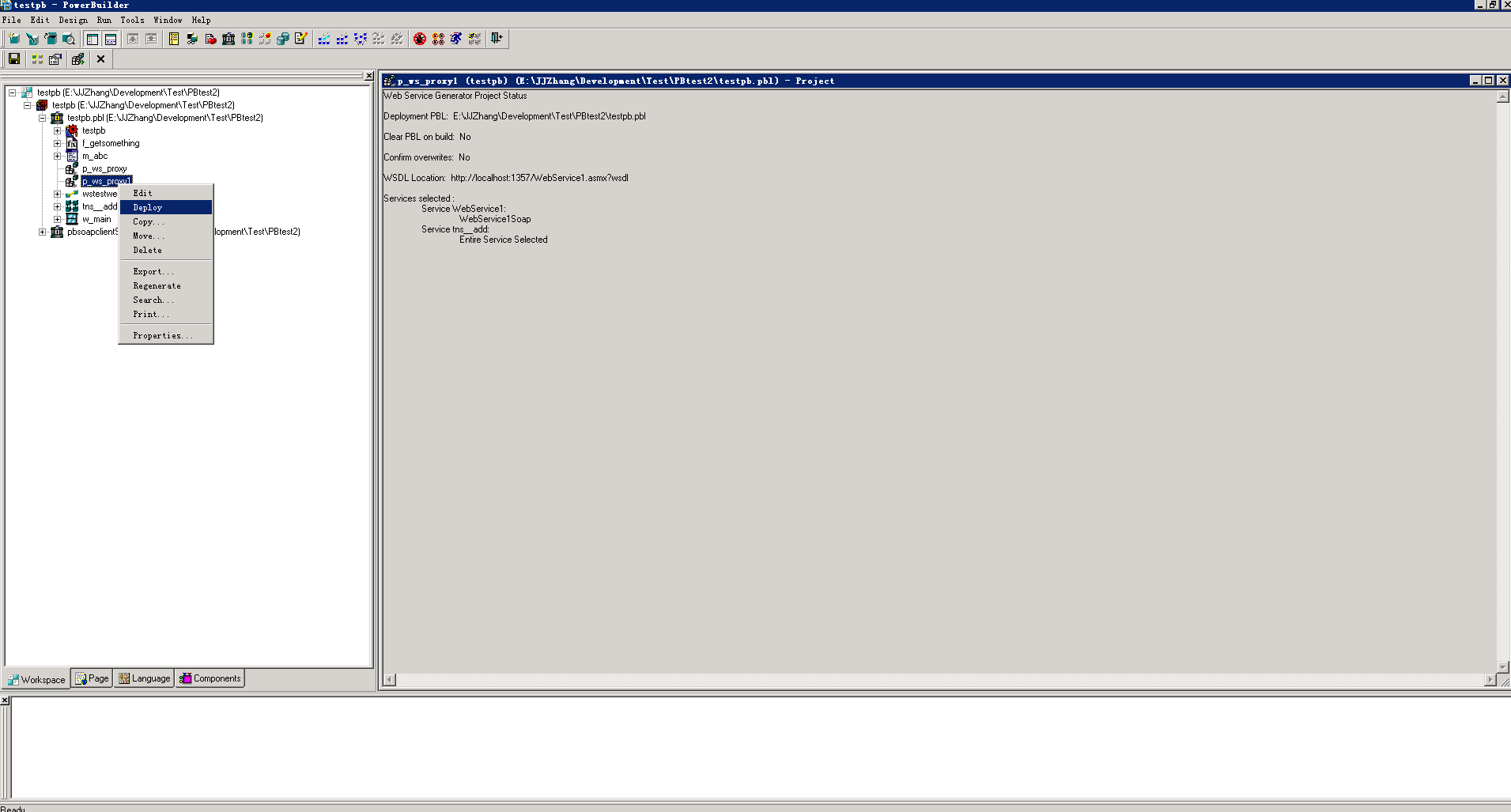1511x812 pixels.
Task: Collapse the testpb.pbl library node
Action: click(42, 118)
